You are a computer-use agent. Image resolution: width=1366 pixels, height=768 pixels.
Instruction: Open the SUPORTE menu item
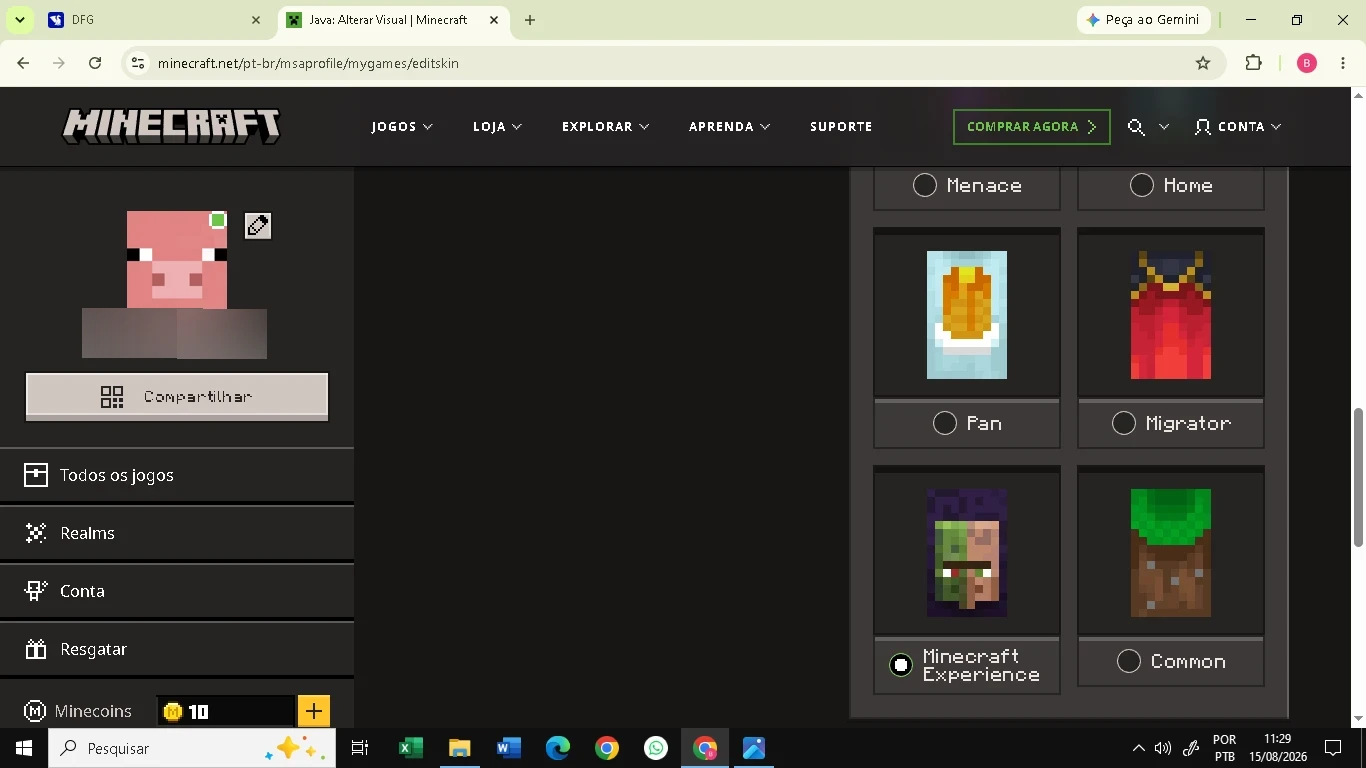pos(841,127)
